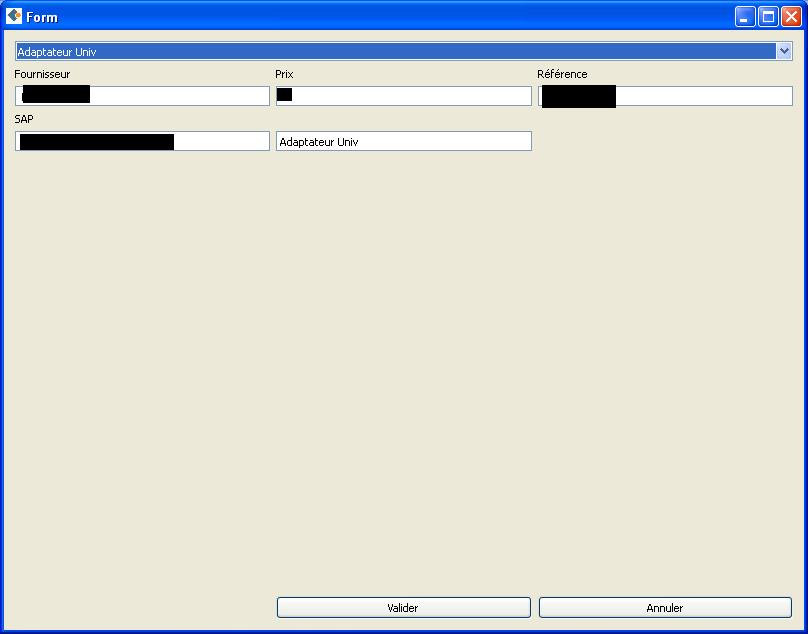Image resolution: width=808 pixels, height=634 pixels.
Task: Click the application icon in the title bar
Action: pyautogui.click(x=13, y=15)
